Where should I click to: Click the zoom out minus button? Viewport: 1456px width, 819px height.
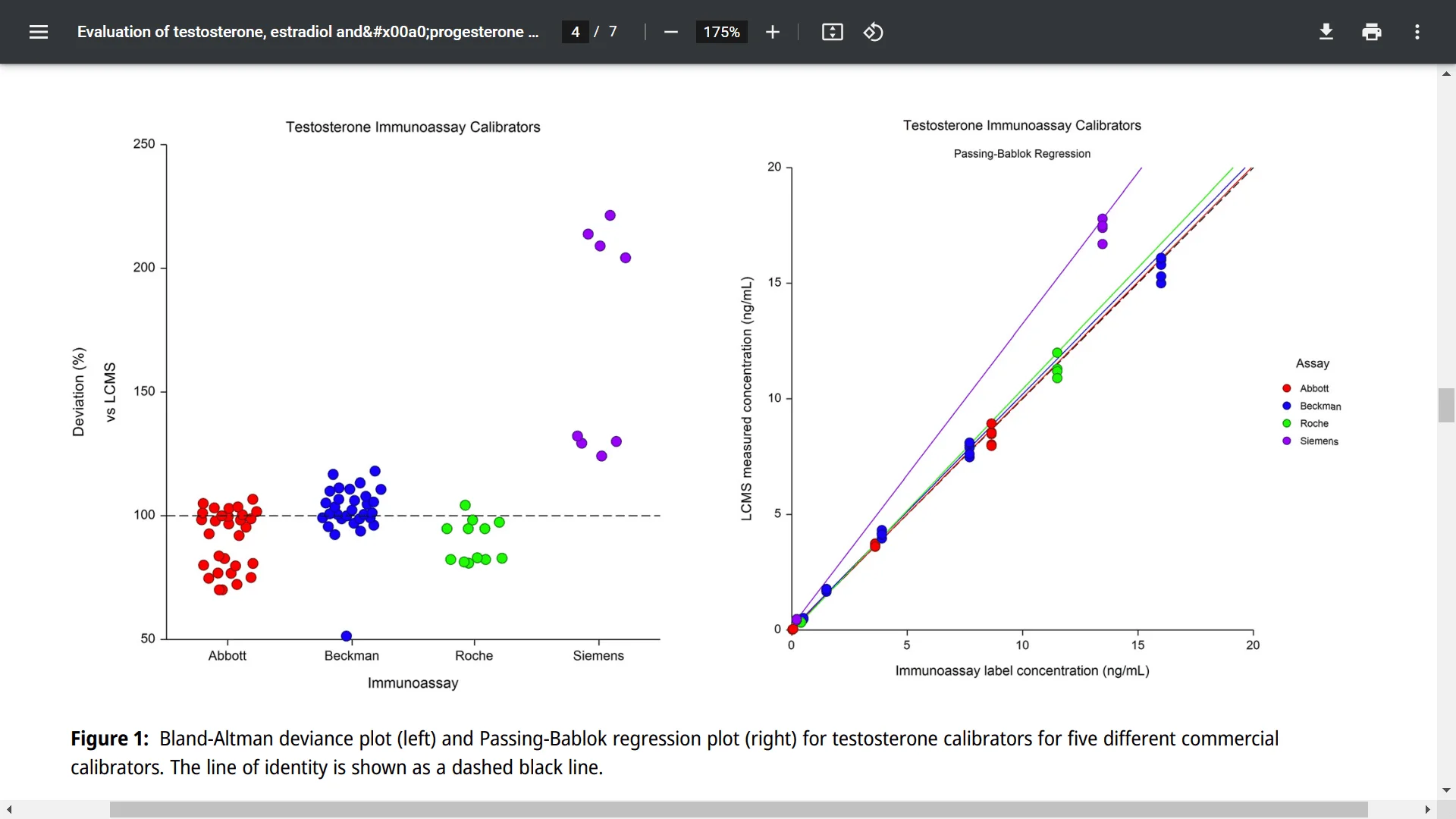click(670, 32)
